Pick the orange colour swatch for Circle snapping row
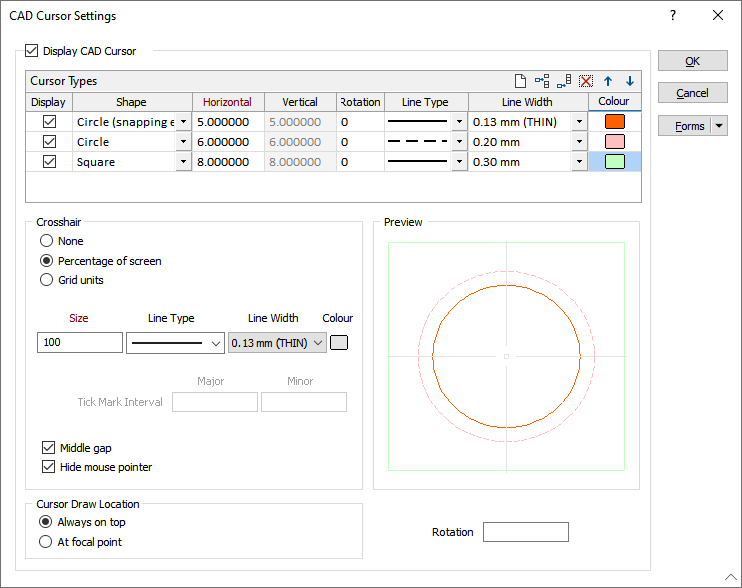The image size is (742, 588). (614, 122)
